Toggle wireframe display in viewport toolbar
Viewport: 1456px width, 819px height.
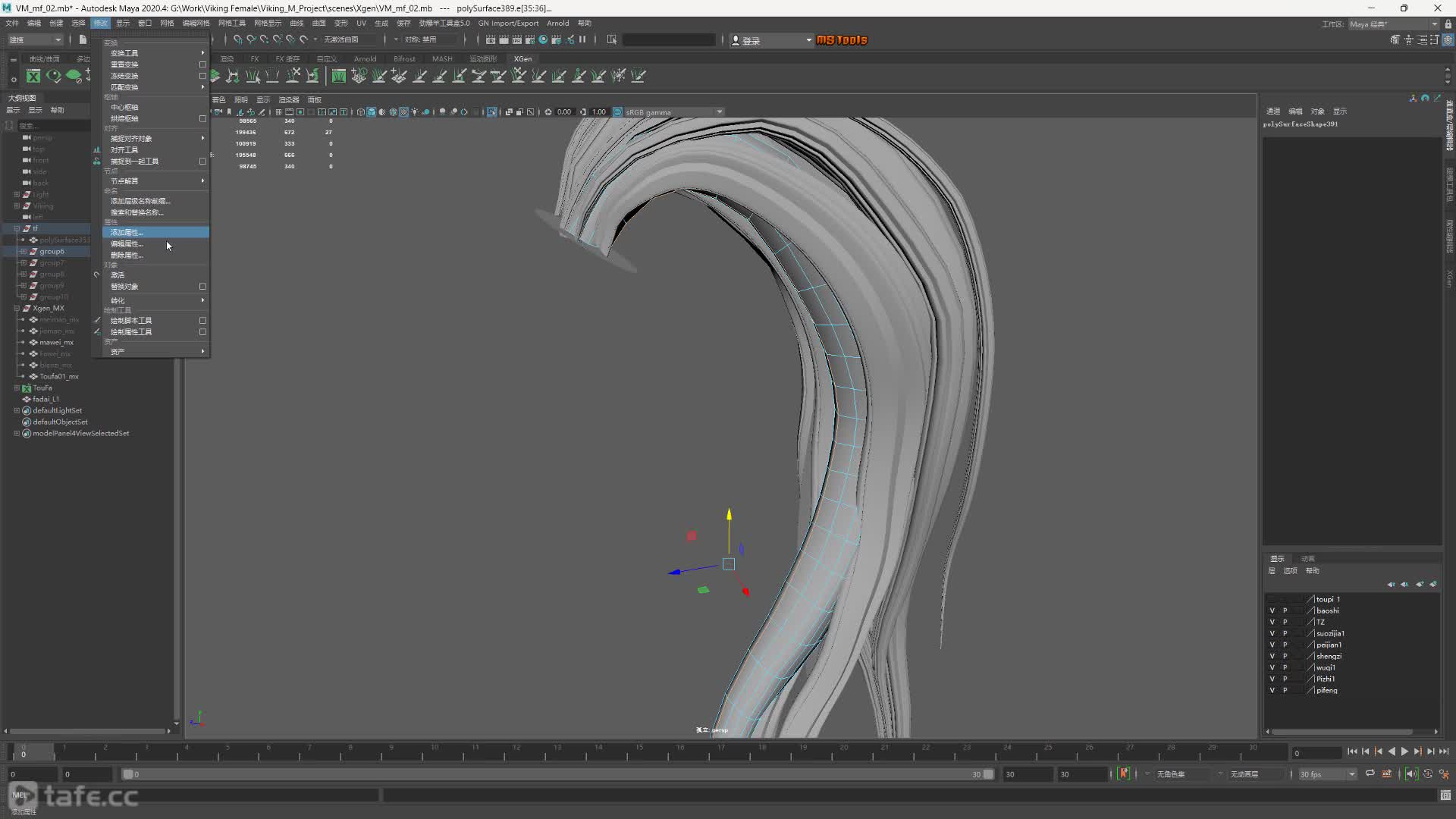[x=361, y=112]
